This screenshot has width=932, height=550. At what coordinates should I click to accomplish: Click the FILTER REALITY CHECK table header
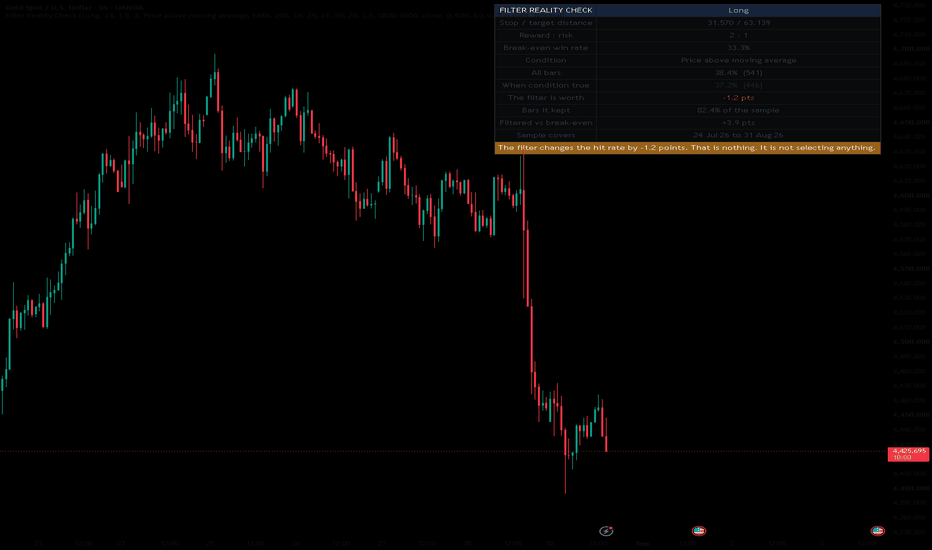(x=546, y=10)
